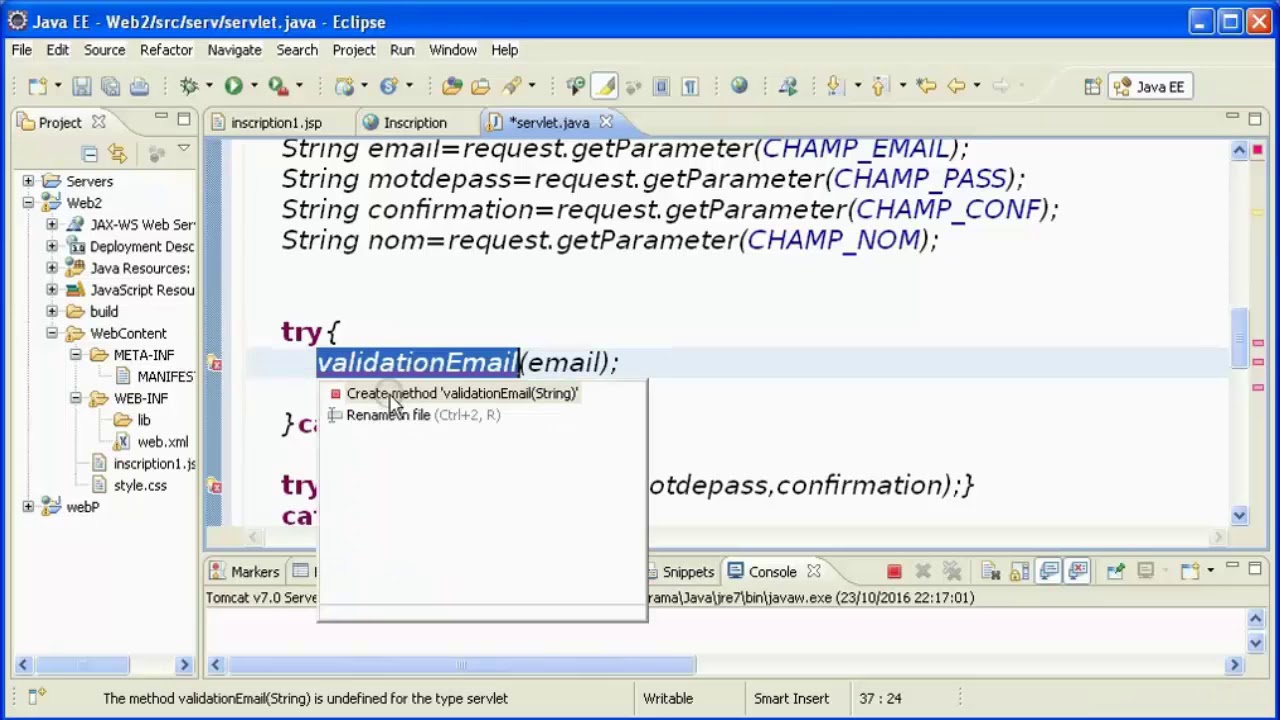The height and width of the screenshot is (720, 1280).
Task: Collapse the Web2 project node
Action: [28, 203]
